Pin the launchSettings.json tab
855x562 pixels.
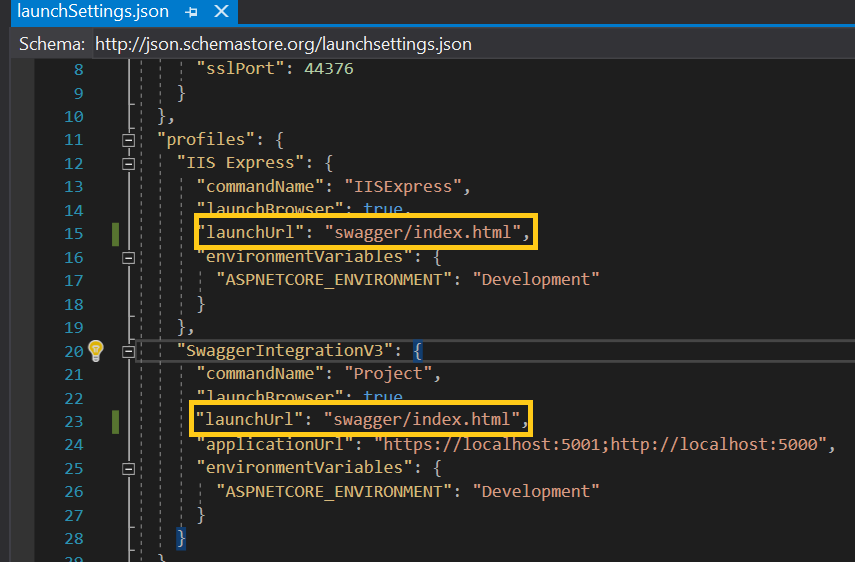point(191,11)
